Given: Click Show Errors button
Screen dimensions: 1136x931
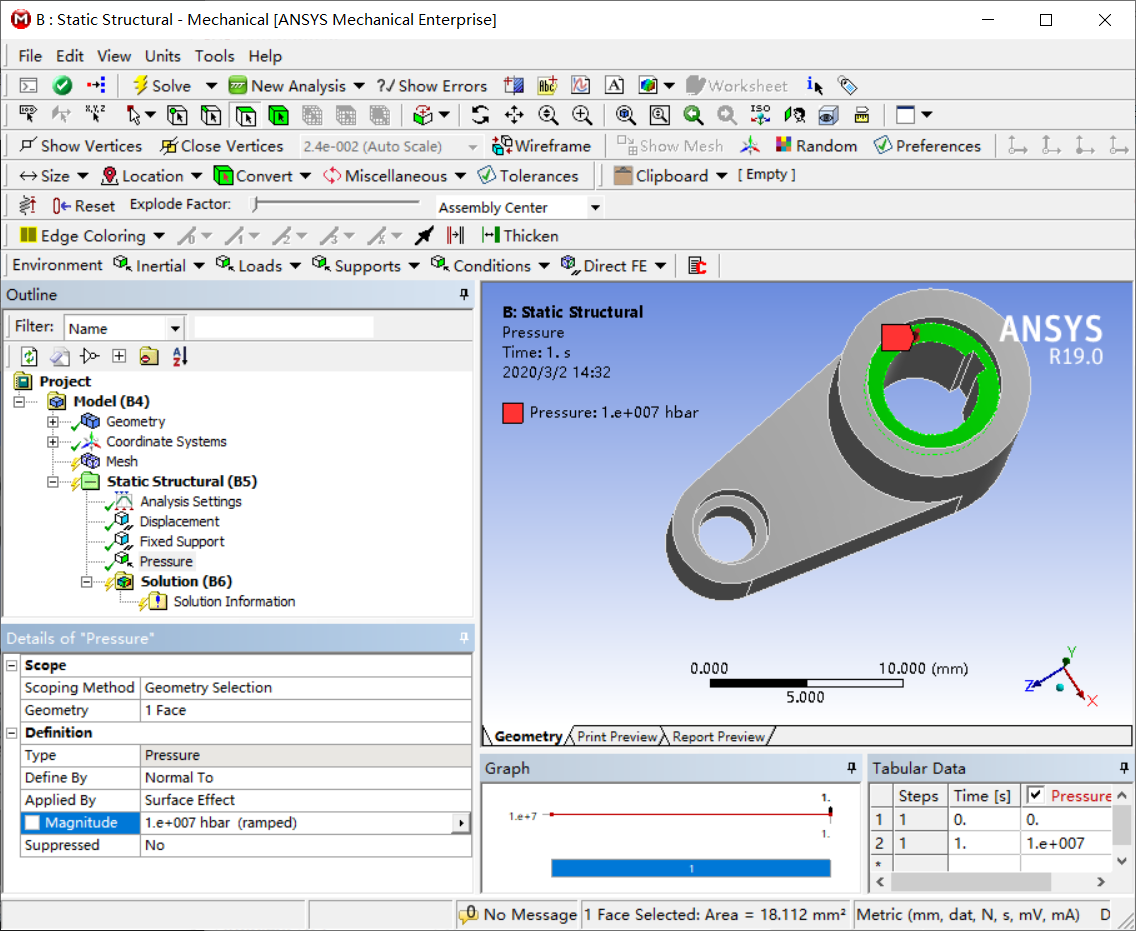Looking at the screenshot, I should click(432, 86).
